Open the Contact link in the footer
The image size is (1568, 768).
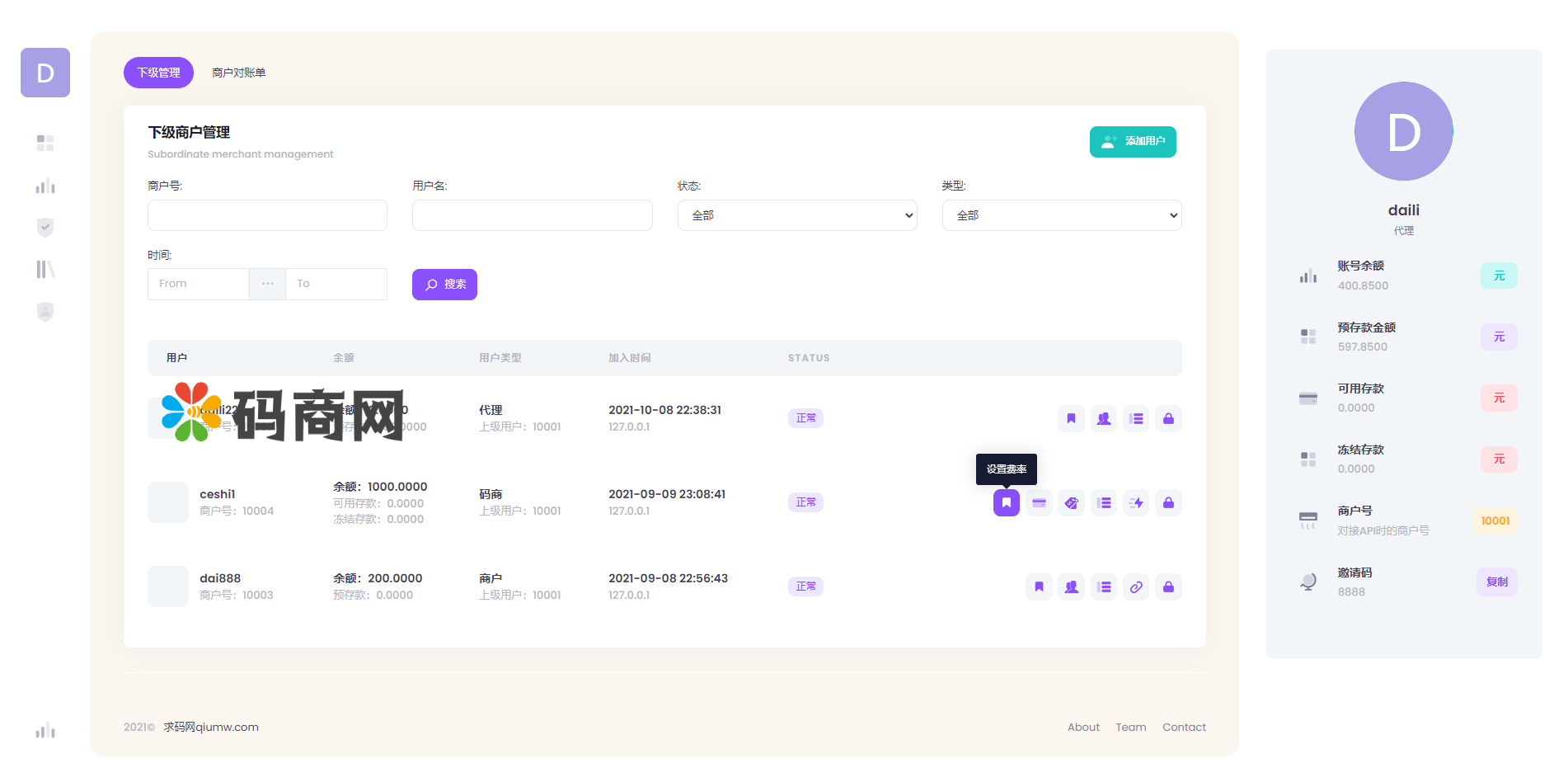click(x=1183, y=727)
